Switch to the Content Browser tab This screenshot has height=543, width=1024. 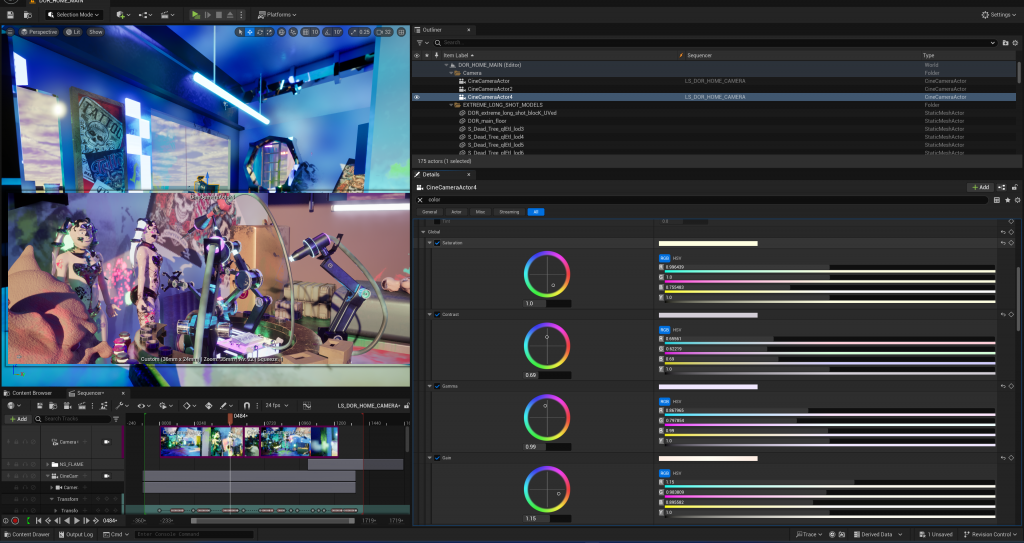(x=33, y=393)
